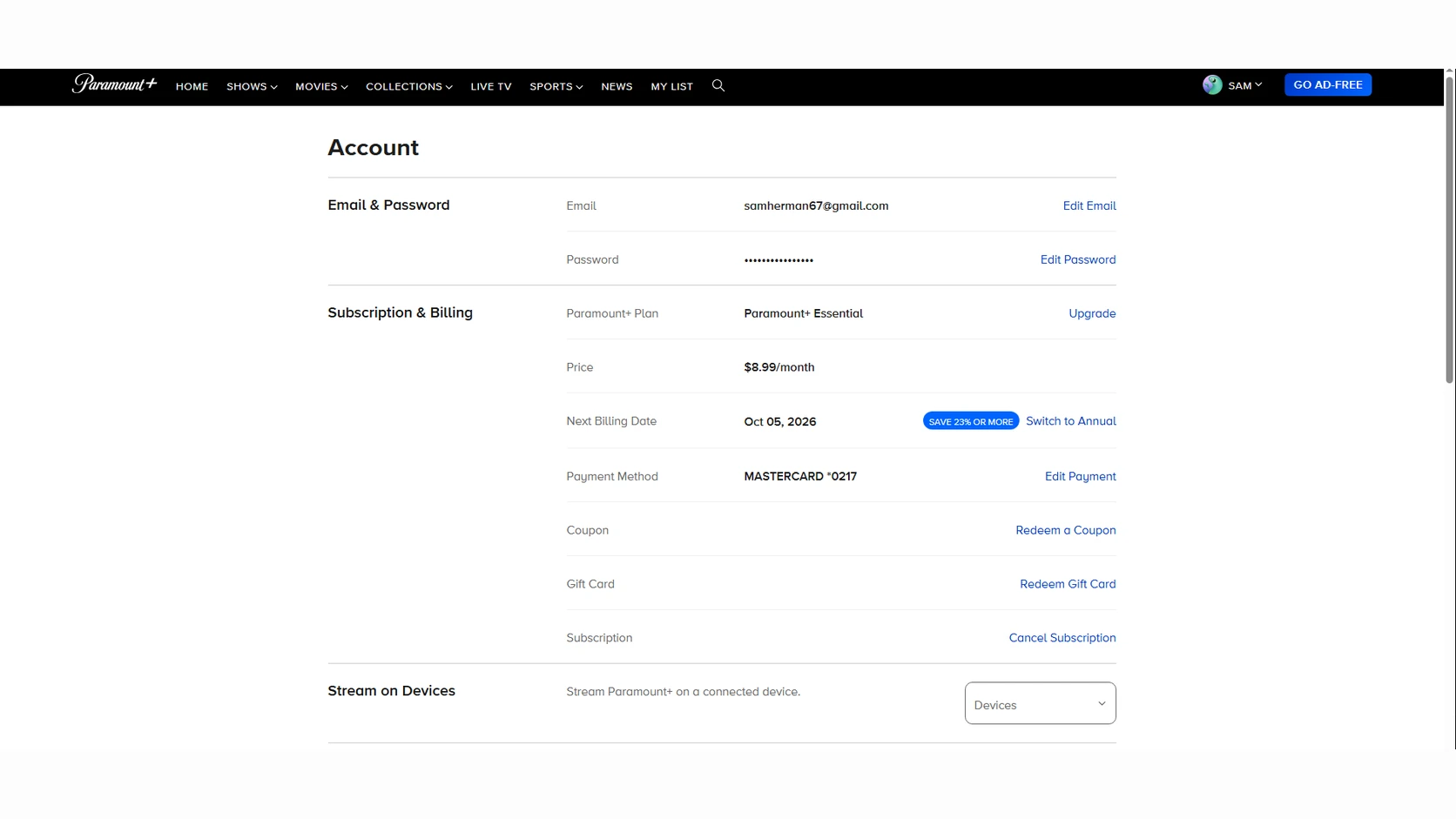Expand the Movies dropdown menu
The width and height of the screenshot is (1456, 819).
321,86
